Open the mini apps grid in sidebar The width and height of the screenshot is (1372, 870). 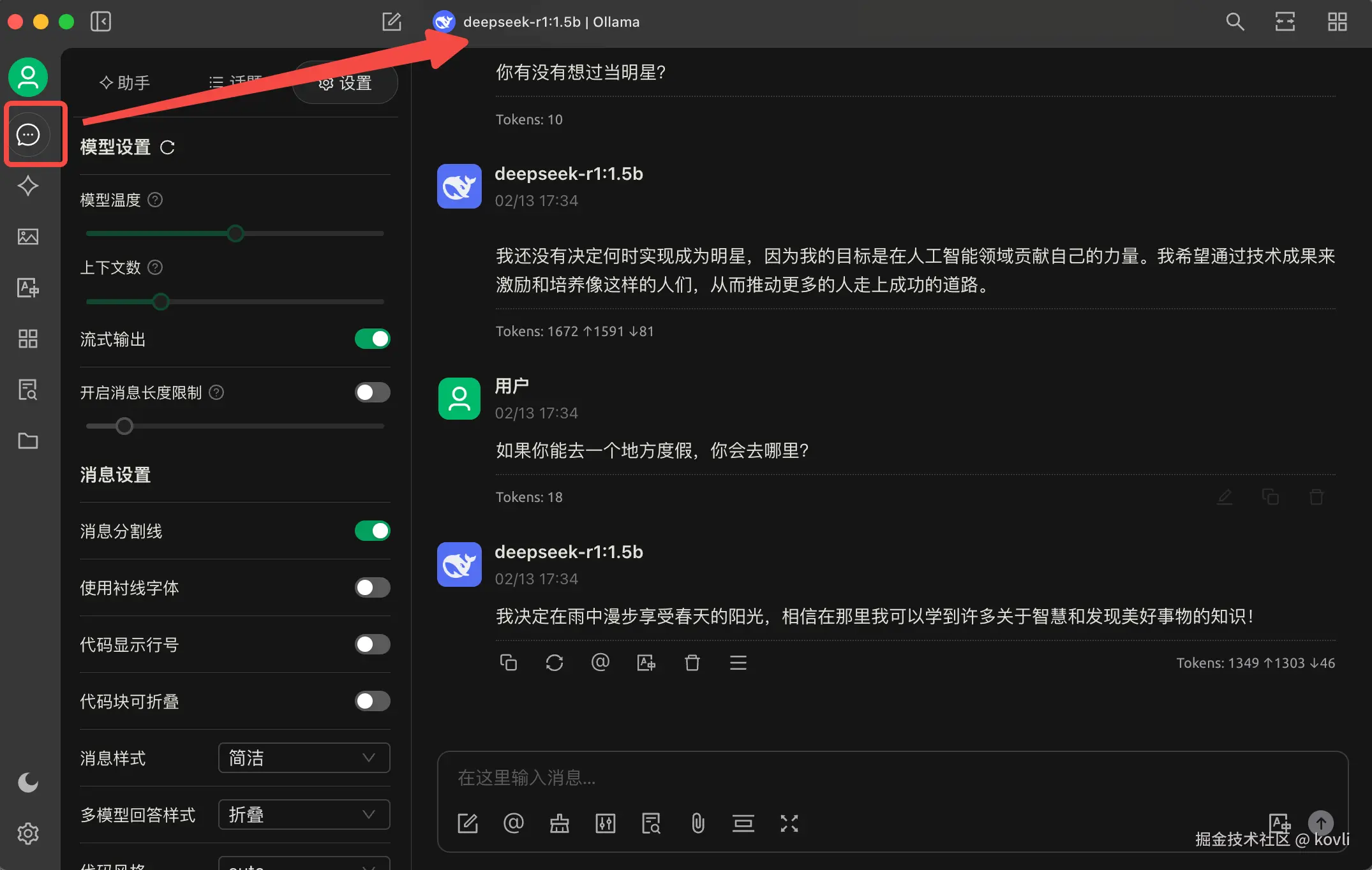pyautogui.click(x=27, y=339)
